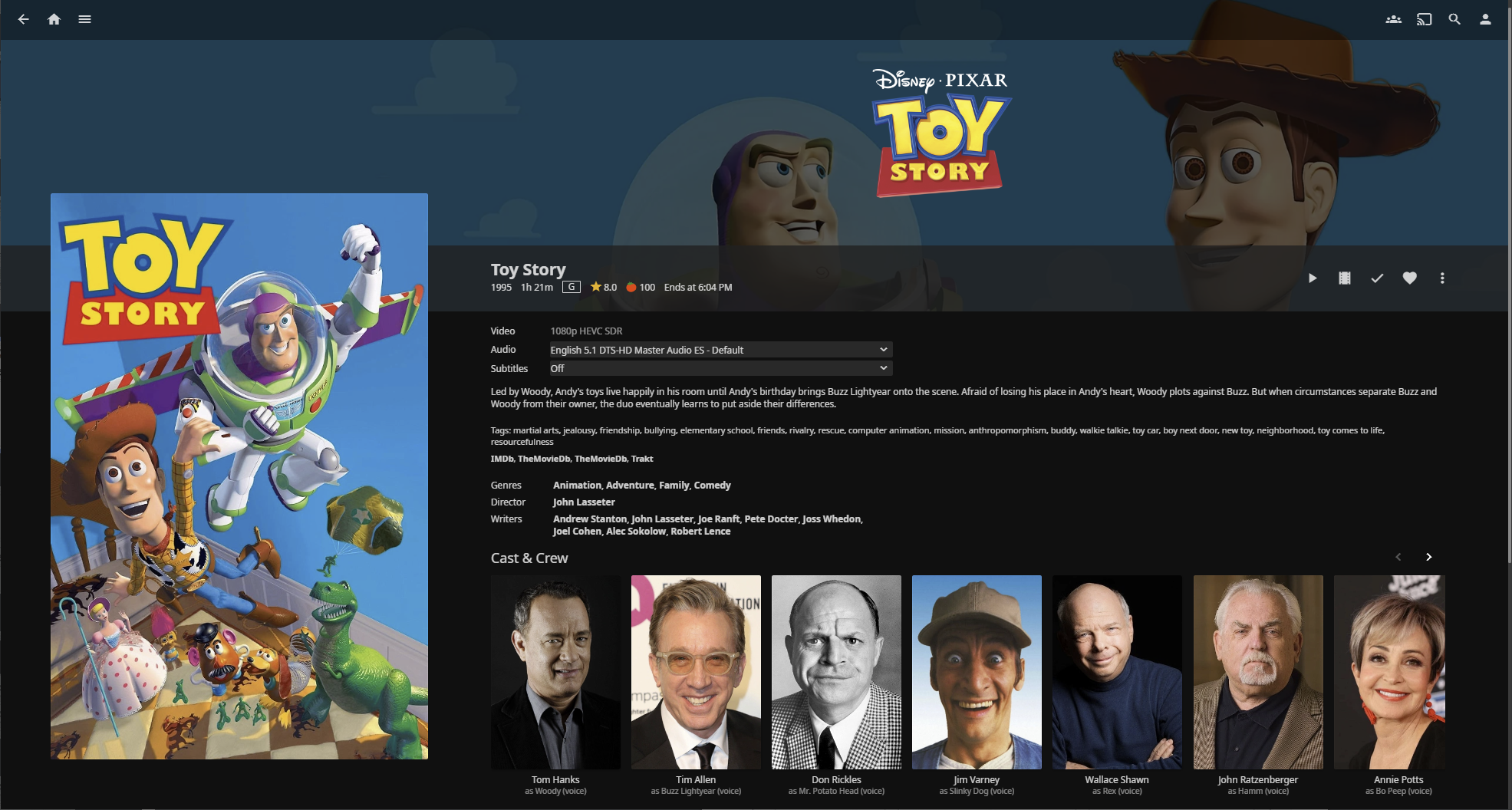The width and height of the screenshot is (1512, 810).
Task: Open the search icon
Action: (x=1454, y=19)
